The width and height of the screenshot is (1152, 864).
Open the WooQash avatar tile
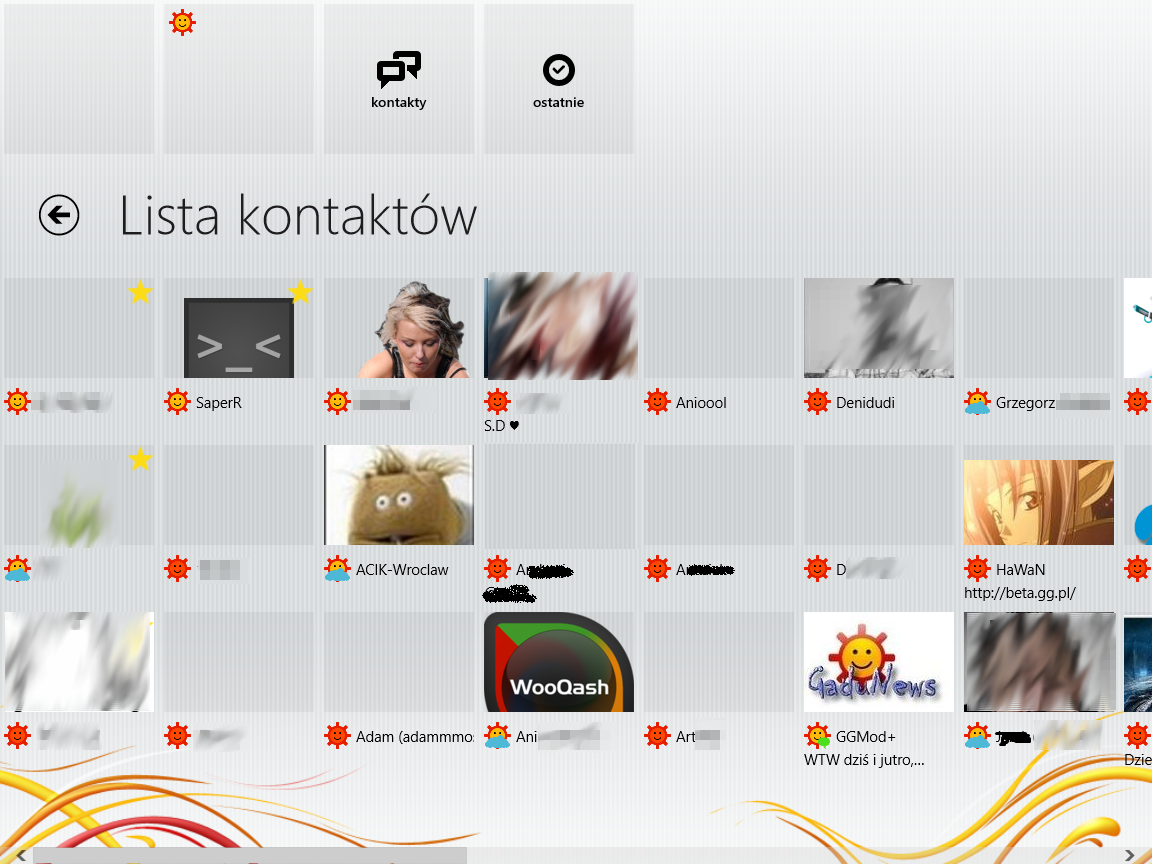(558, 662)
